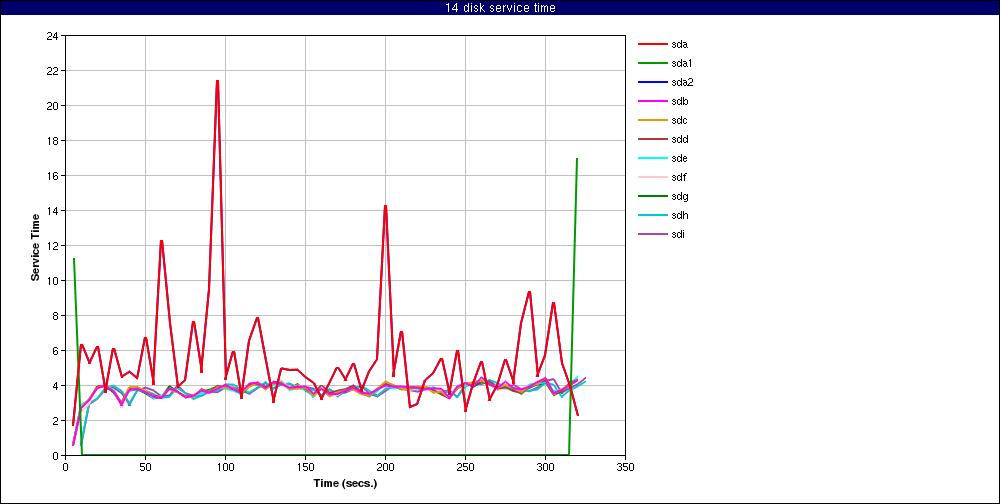Click the y-axis tick label 24
The height and width of the screenshot is (504, 1000).
53,36
